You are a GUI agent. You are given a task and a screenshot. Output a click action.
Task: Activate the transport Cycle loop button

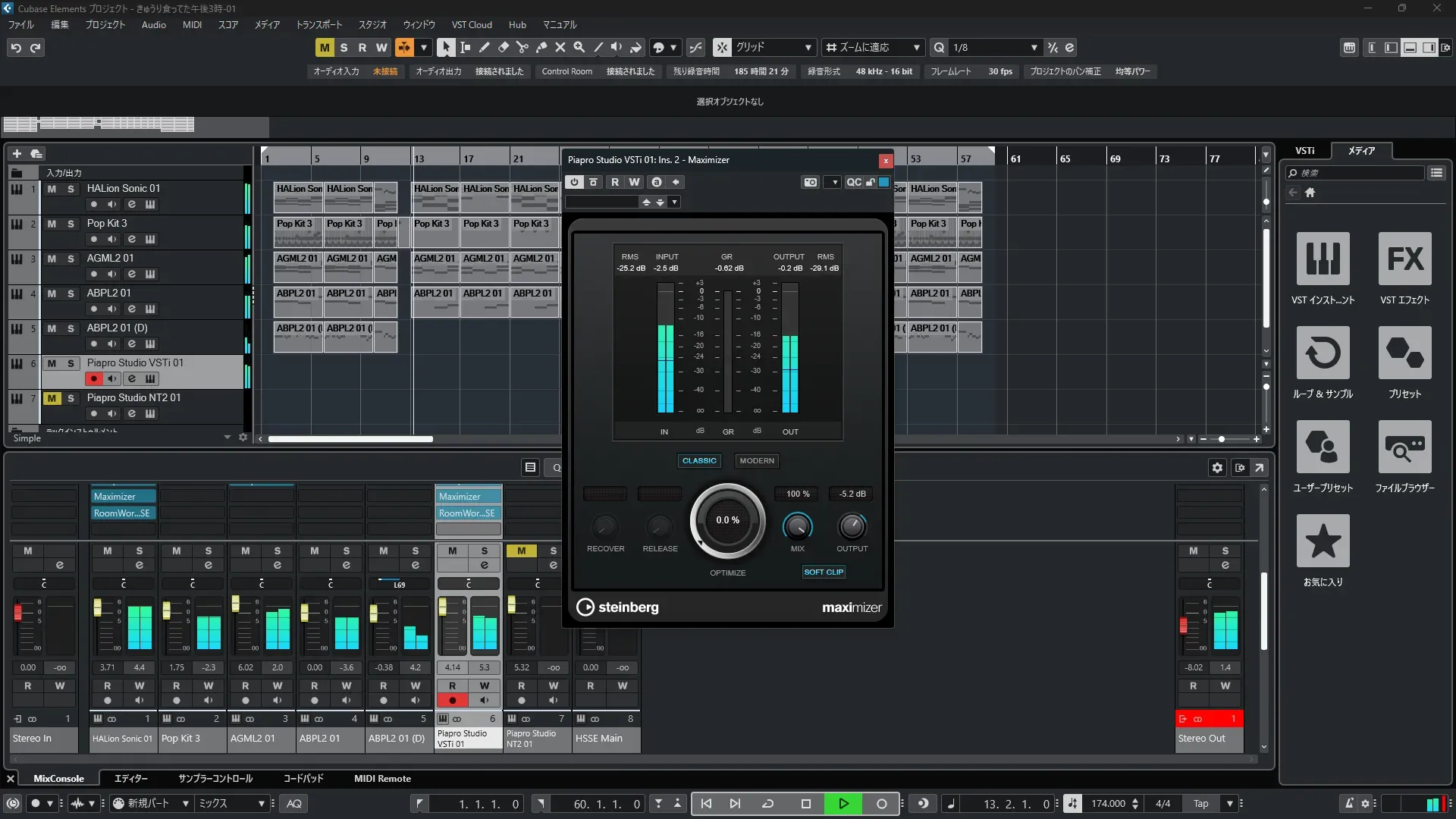tap(767, 804)
